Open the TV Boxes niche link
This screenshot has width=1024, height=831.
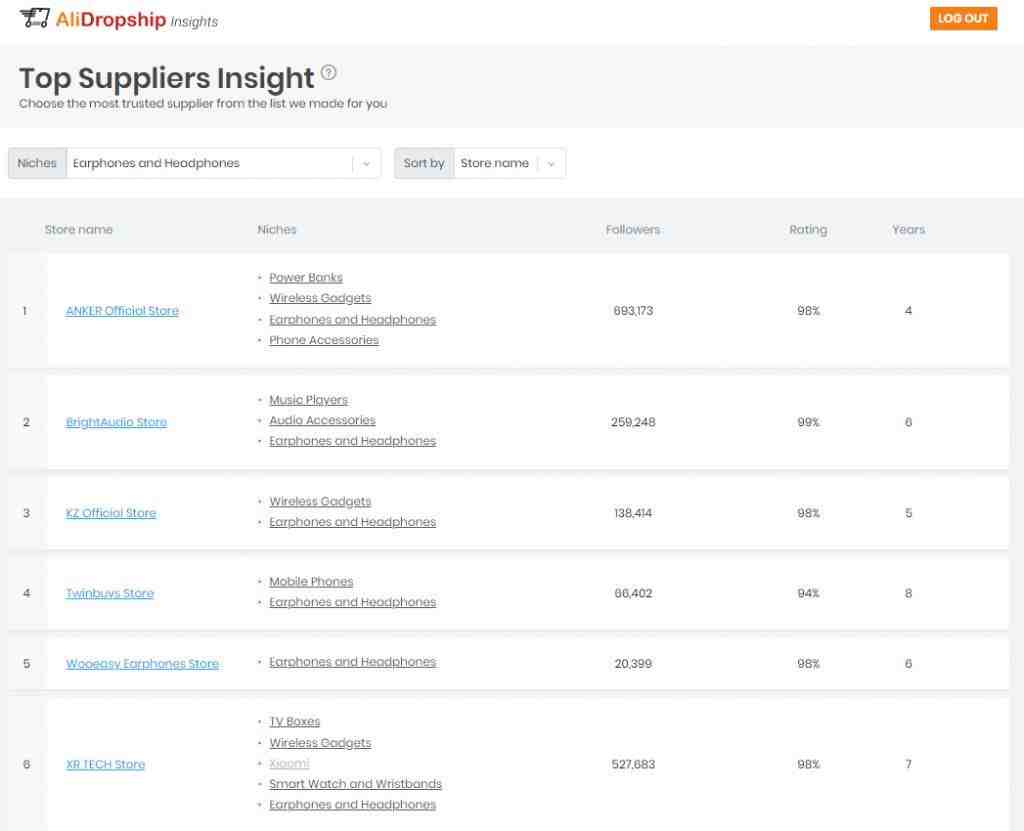pos(295,722)
